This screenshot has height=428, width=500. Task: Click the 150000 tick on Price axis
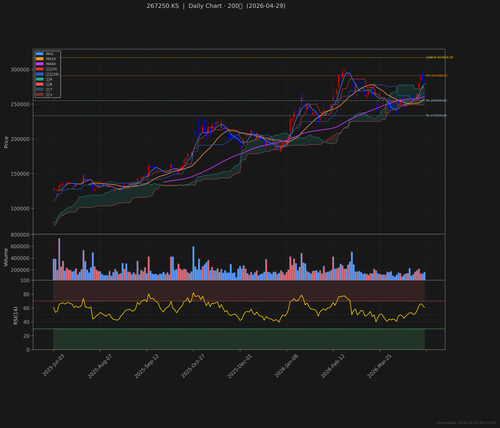tap(20, 174)
